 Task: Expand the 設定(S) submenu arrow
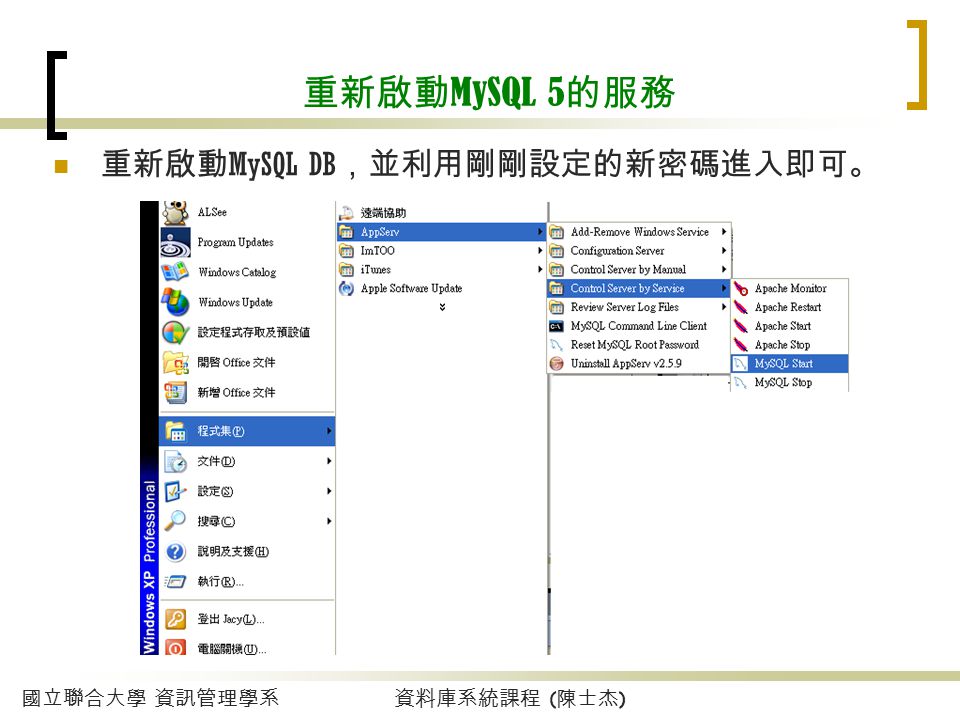click(329, 491)
